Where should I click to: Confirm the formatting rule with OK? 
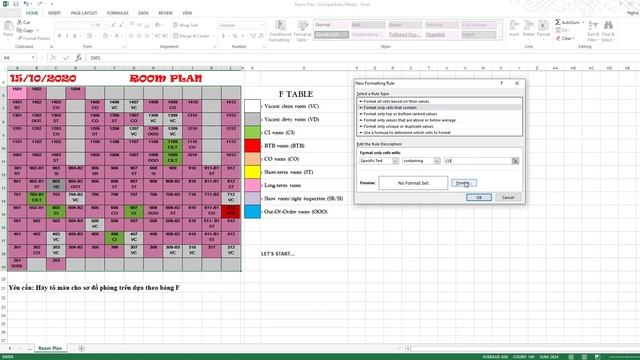(479, 197)
